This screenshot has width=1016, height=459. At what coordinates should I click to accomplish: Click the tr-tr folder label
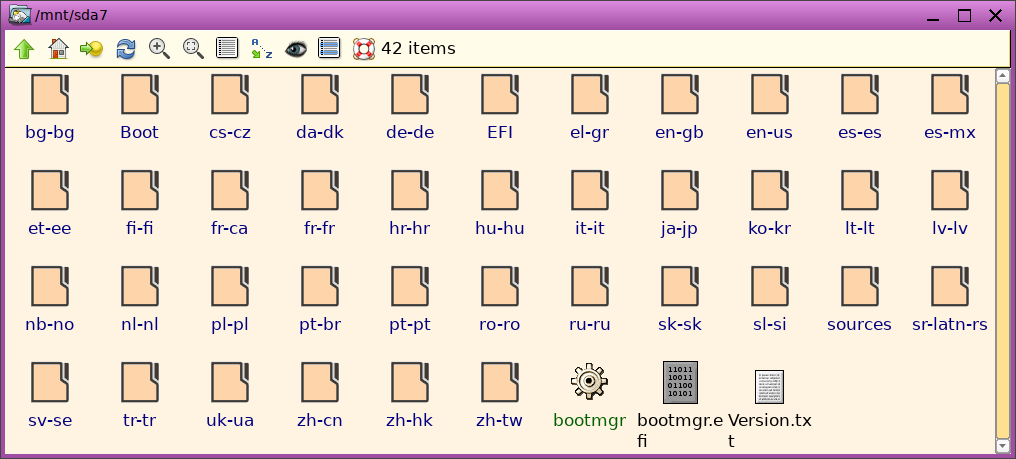139,421
